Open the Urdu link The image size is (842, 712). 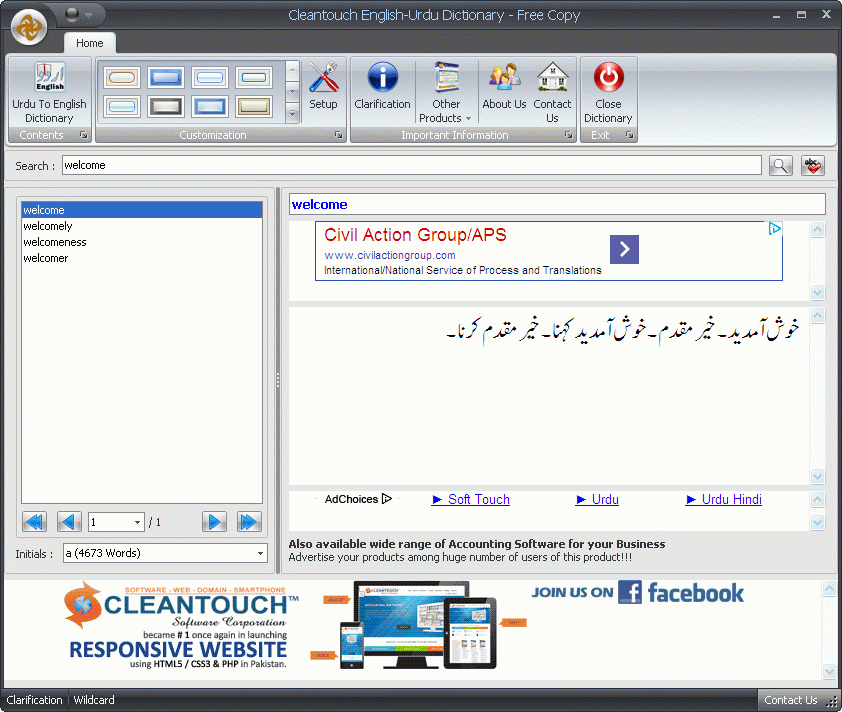(597, 499)
